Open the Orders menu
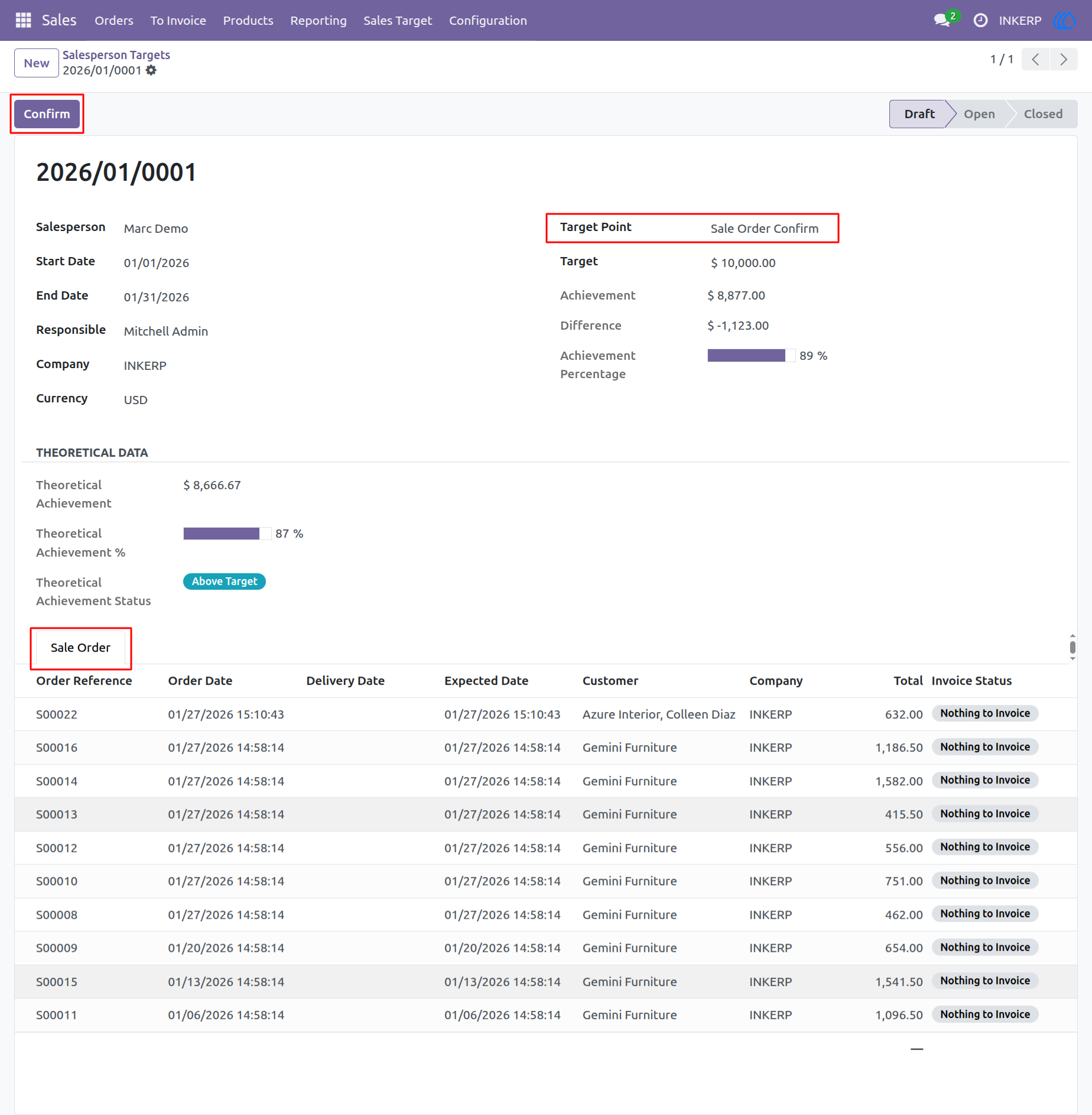Screen dimensions: 1092x1115 114,21
